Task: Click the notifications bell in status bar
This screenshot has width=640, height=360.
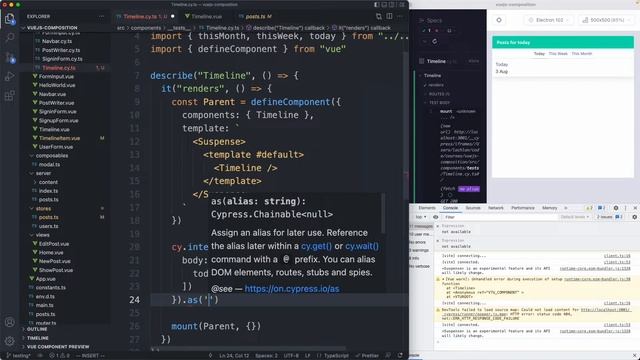Action: (400, 356)
